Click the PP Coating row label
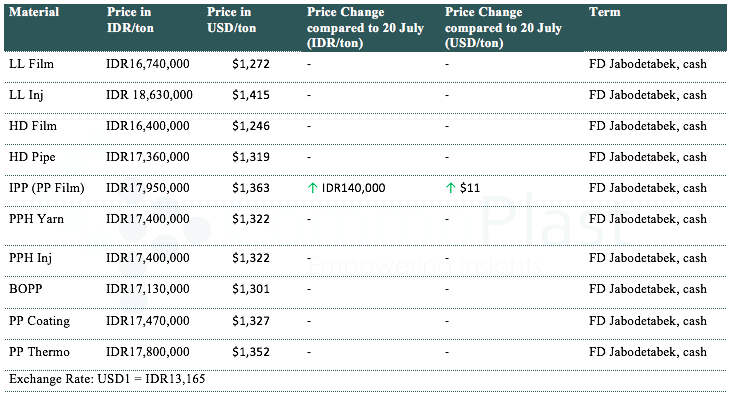The width and height of the screenshot is (732, 400). [x=39, y=321]
